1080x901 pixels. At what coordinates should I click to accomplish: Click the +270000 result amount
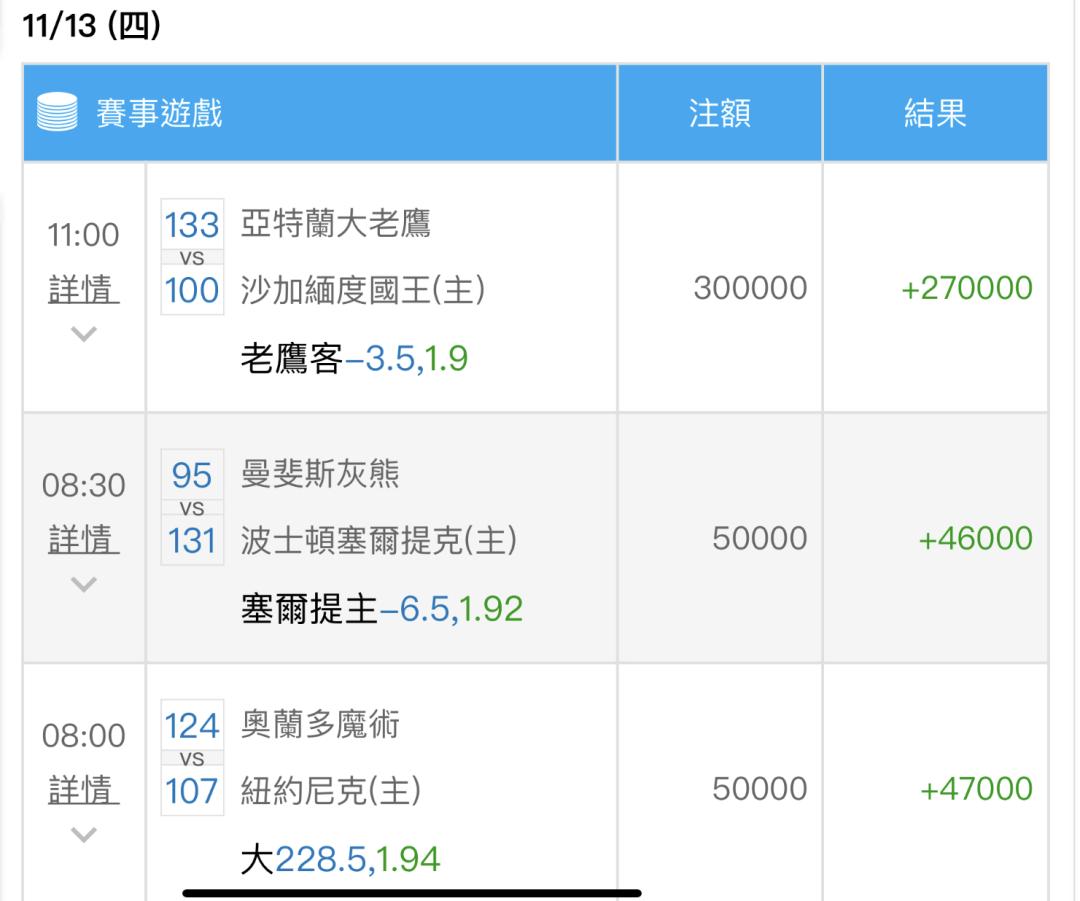966,288
